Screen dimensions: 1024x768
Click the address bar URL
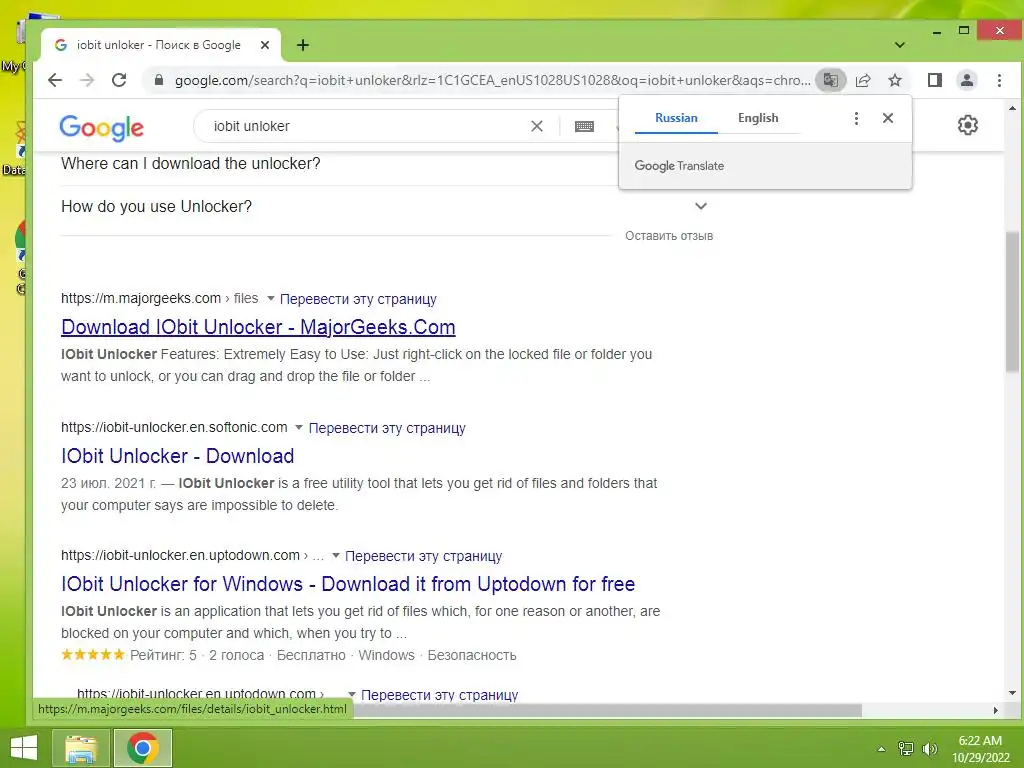(x=492, y=80)
